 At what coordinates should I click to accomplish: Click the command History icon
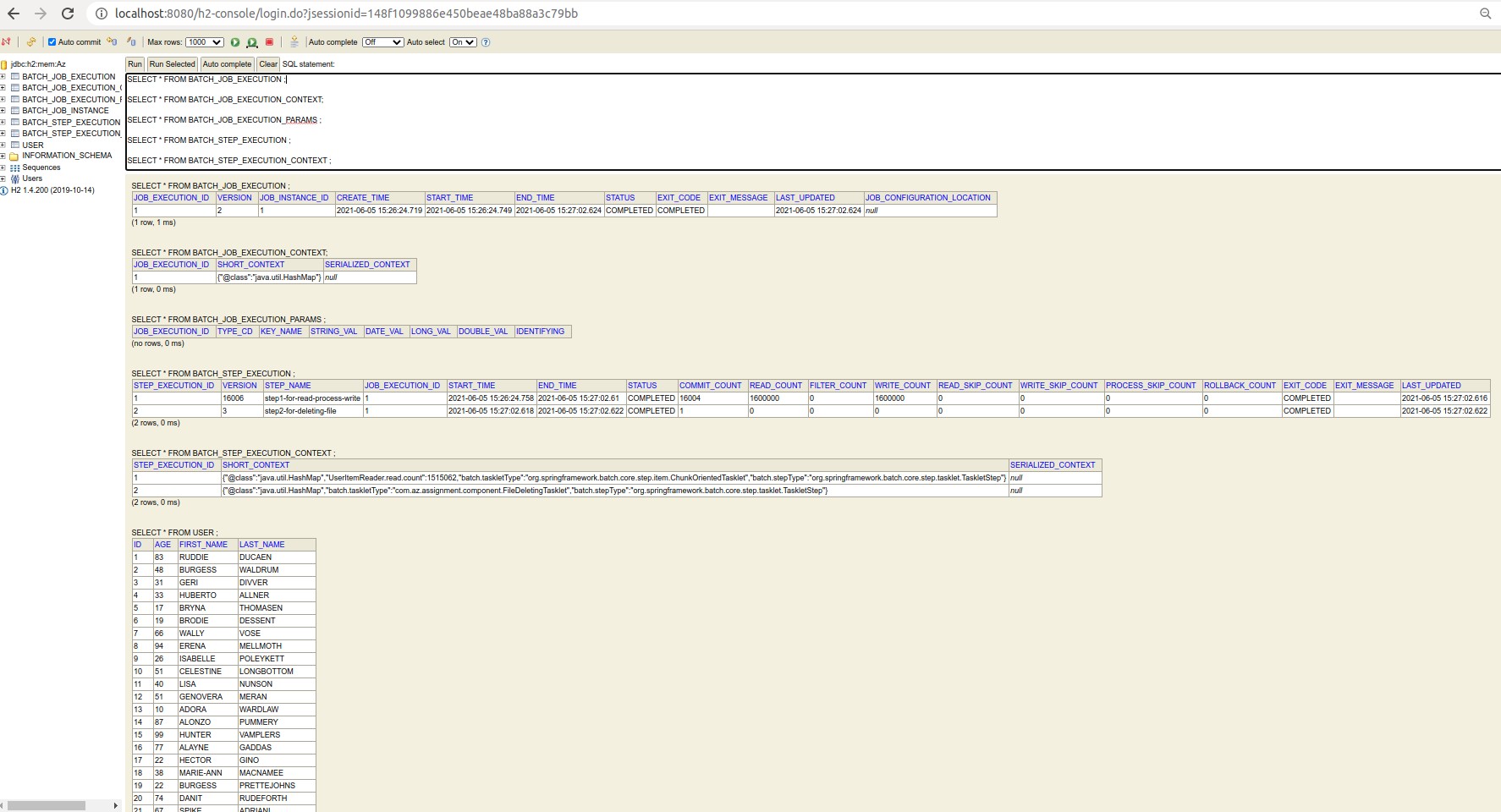tap(294, 41)
